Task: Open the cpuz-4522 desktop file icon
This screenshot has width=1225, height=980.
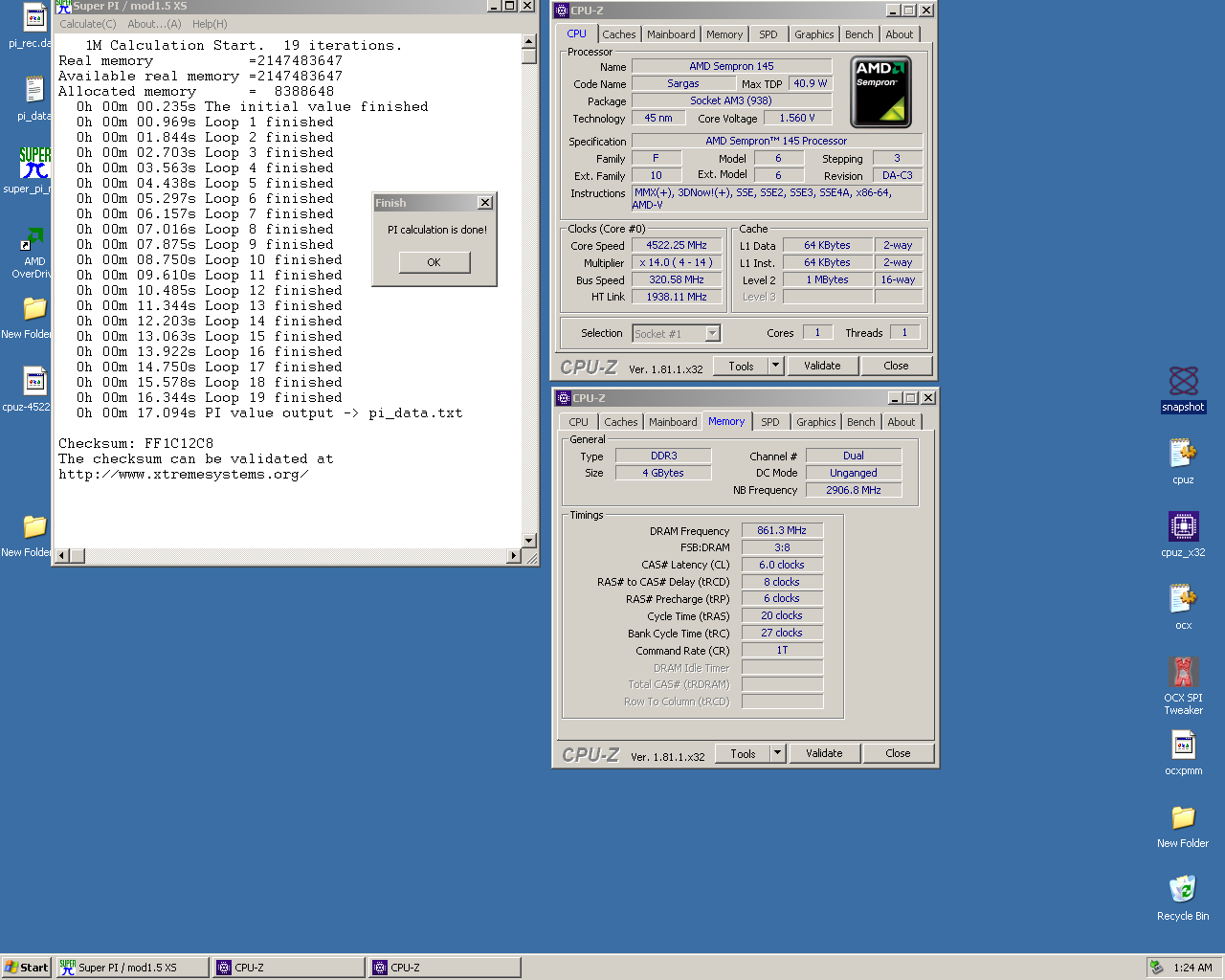Action: pyautogui.click(x=34, y=381)
